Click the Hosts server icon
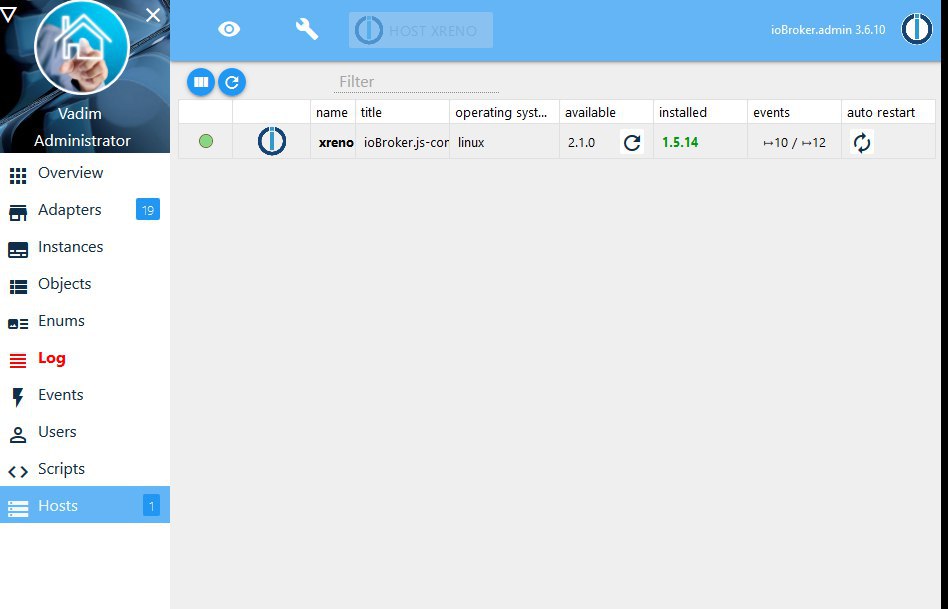 (x=18, y=508)
